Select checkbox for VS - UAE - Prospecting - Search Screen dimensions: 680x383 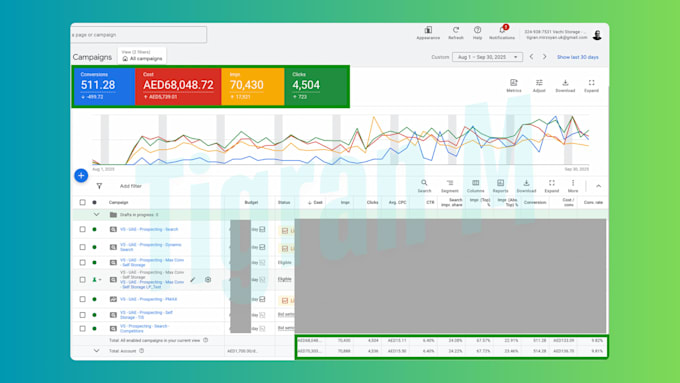(x=82, y=229)
